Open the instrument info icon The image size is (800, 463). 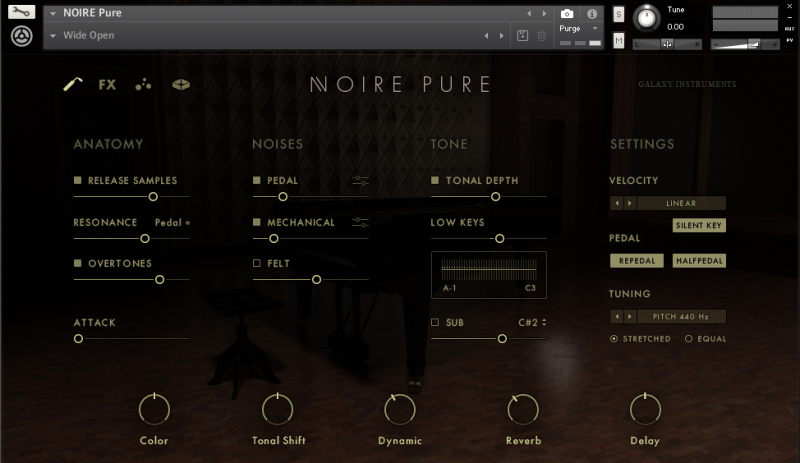(x=592, y=14)
